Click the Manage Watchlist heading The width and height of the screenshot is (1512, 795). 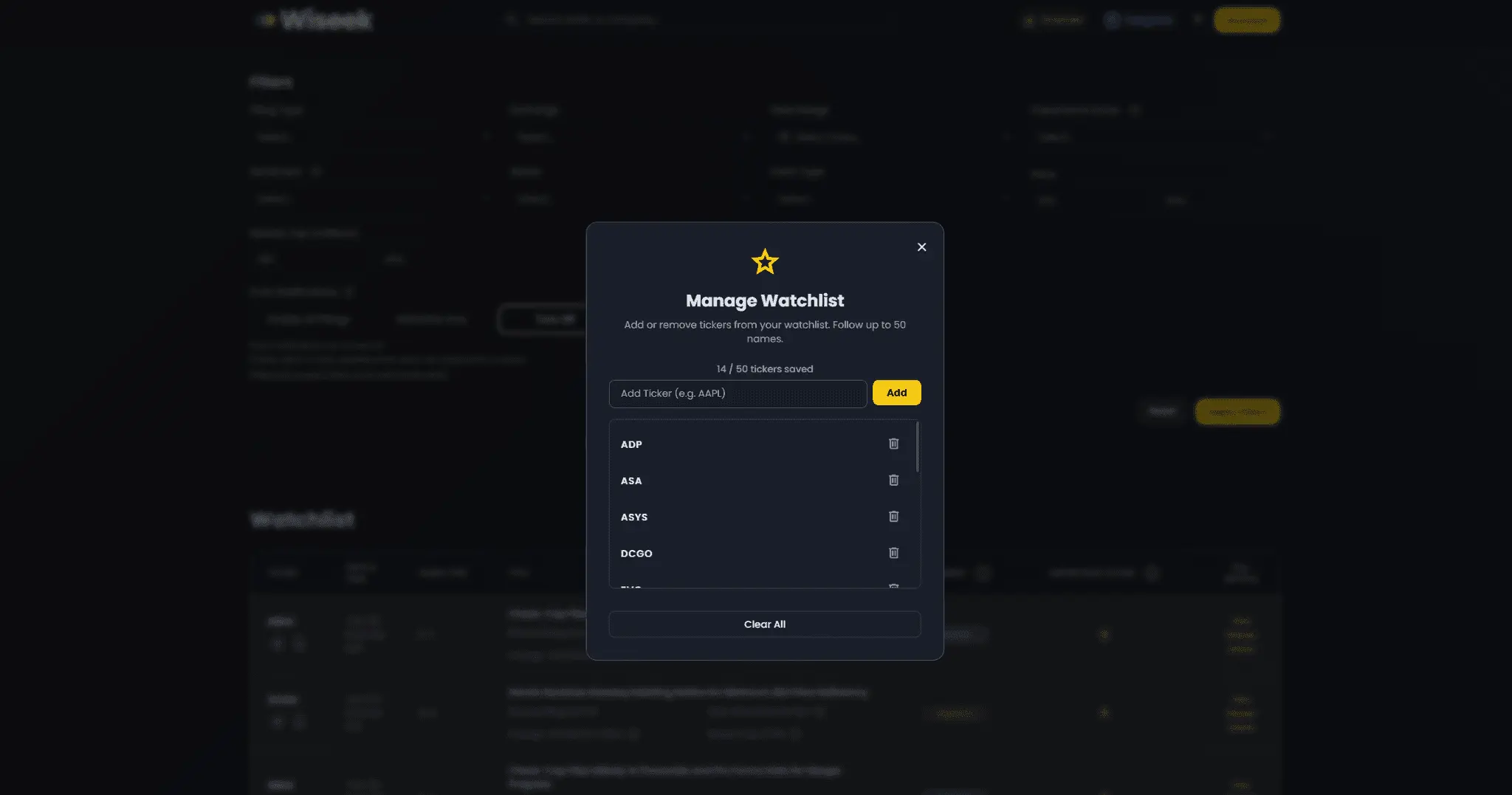tap(764, 300)
